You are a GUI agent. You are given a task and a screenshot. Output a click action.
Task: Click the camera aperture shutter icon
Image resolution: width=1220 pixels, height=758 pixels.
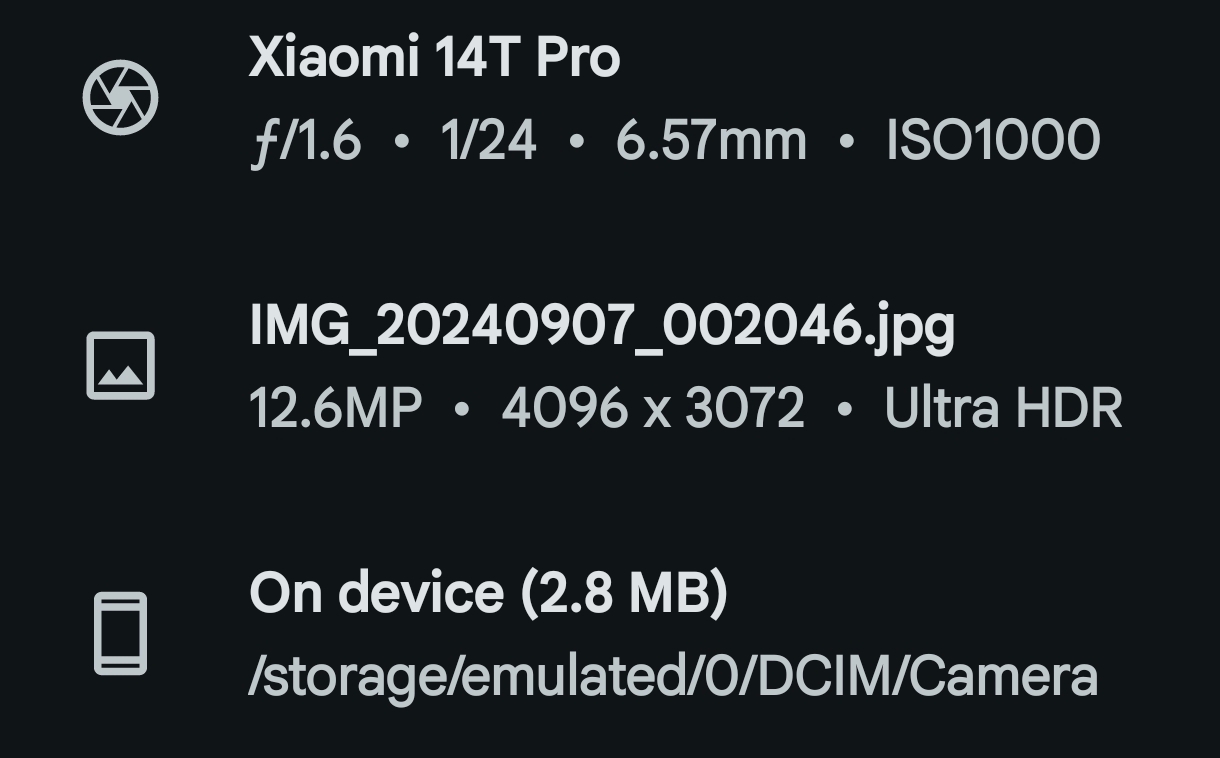[x=120, y=97]
